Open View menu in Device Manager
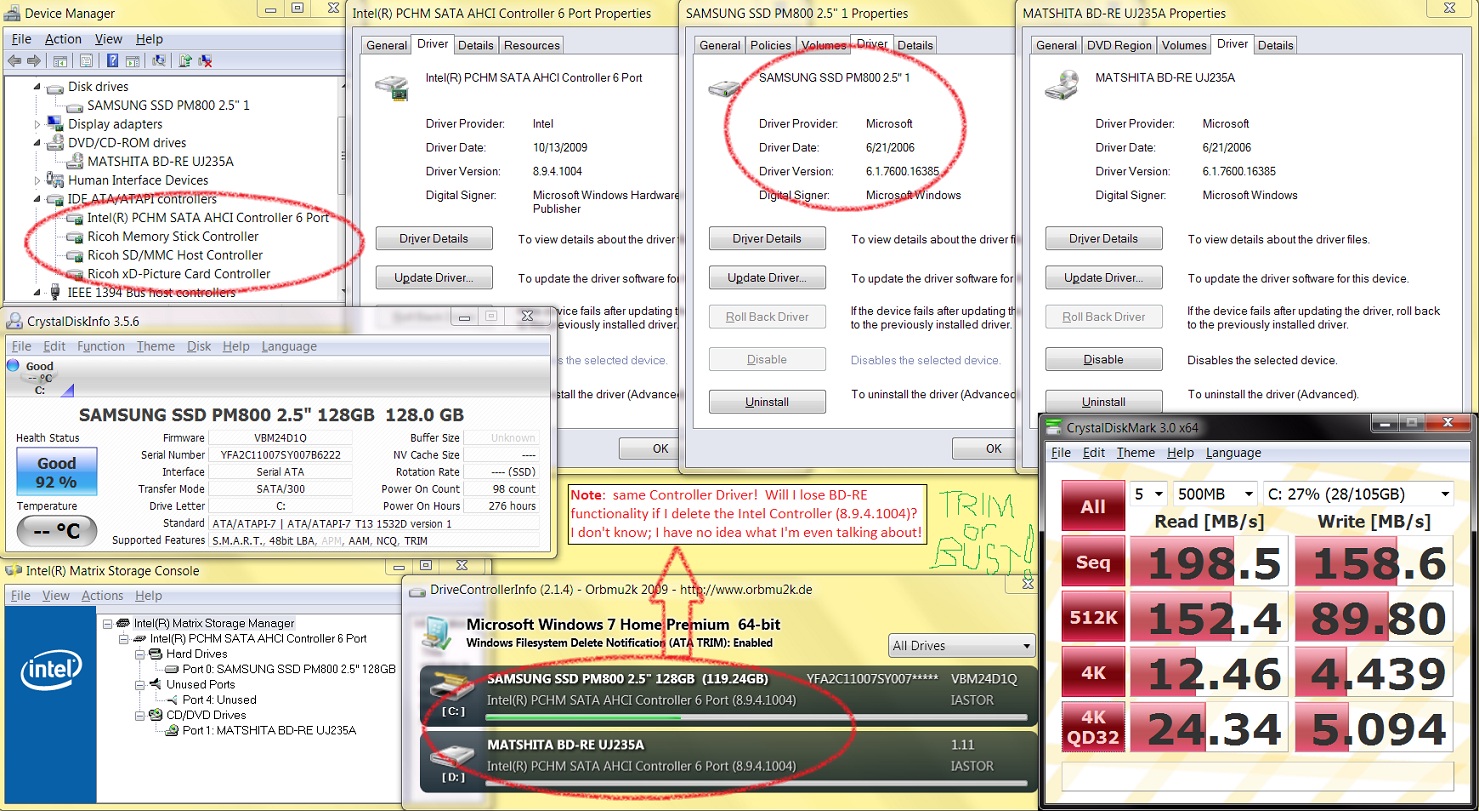Viewport: 1479px width, 811px height. 108,39
